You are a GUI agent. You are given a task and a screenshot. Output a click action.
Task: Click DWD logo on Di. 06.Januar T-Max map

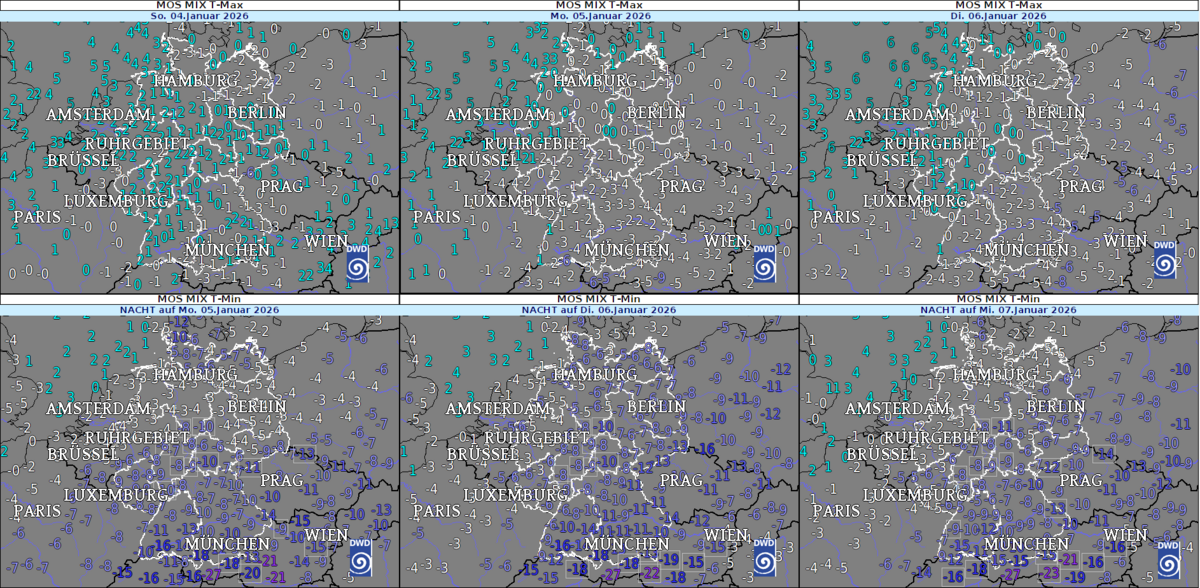(x=1165, y=258)
